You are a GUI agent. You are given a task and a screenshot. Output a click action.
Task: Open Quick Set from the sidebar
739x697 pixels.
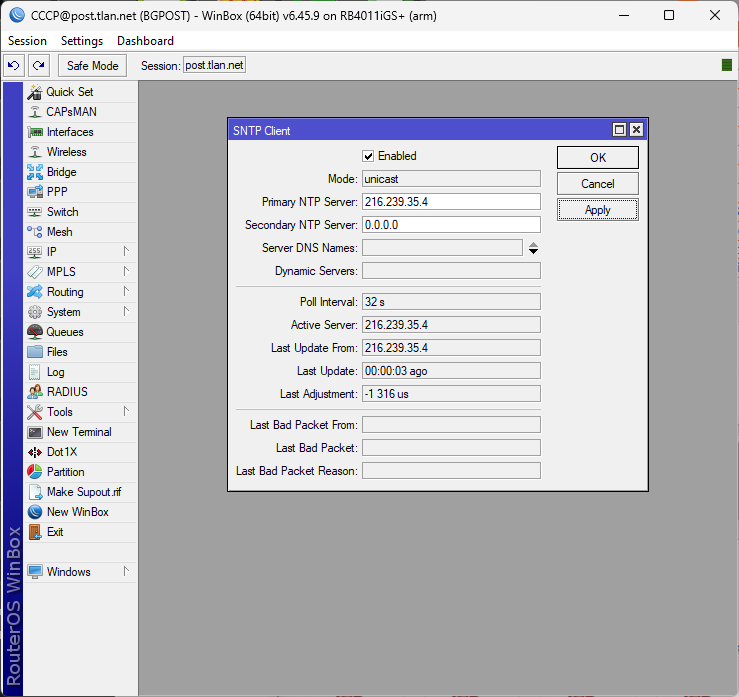pyautogui.click(x=69, y=92)
